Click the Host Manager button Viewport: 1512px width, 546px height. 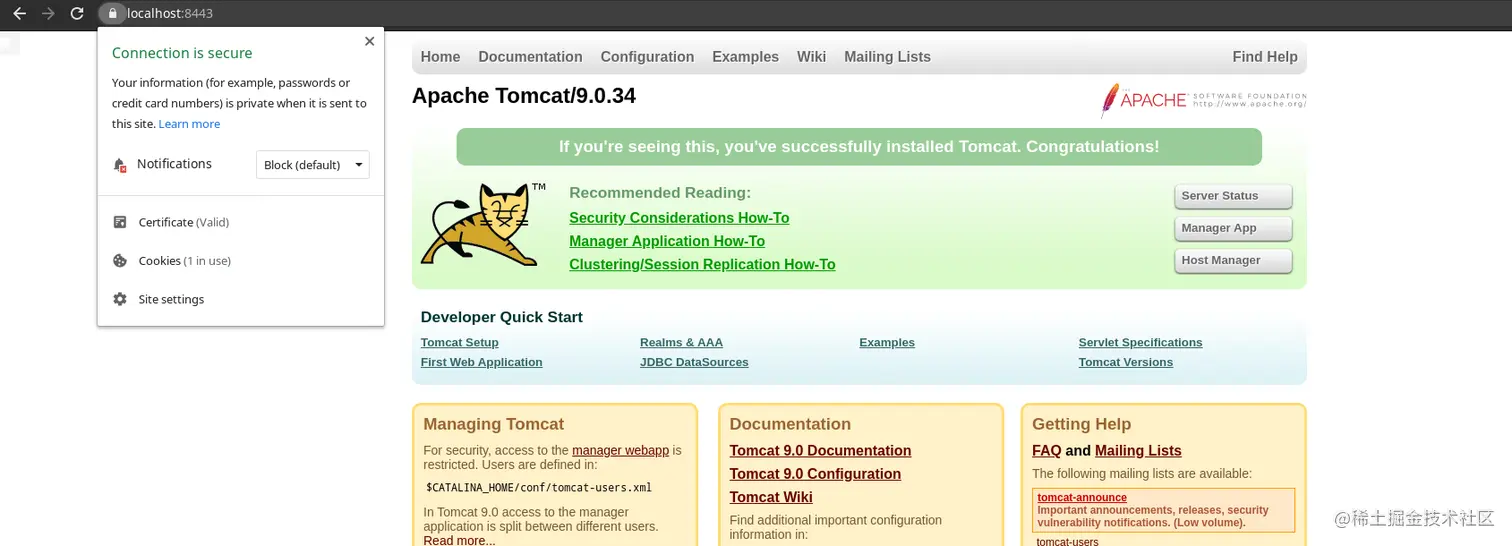click(x=1233, y=260)
